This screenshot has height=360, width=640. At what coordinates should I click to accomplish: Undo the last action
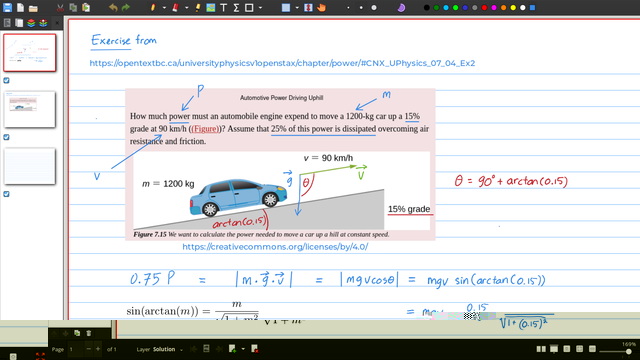point(113,7)
